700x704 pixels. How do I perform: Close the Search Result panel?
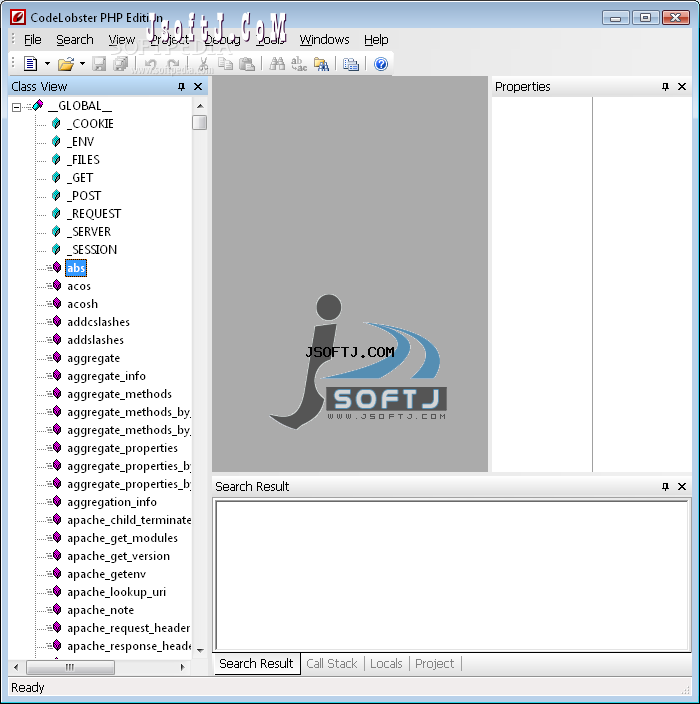pos(682,486)
